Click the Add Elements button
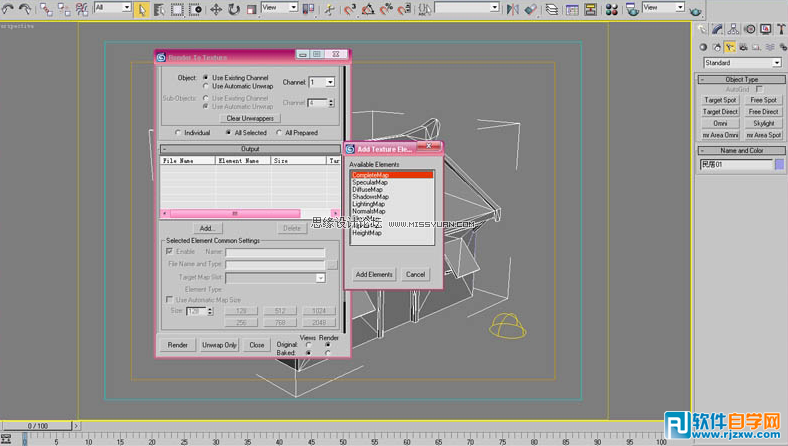The image size is (788, 446). [x=374, y=274]
